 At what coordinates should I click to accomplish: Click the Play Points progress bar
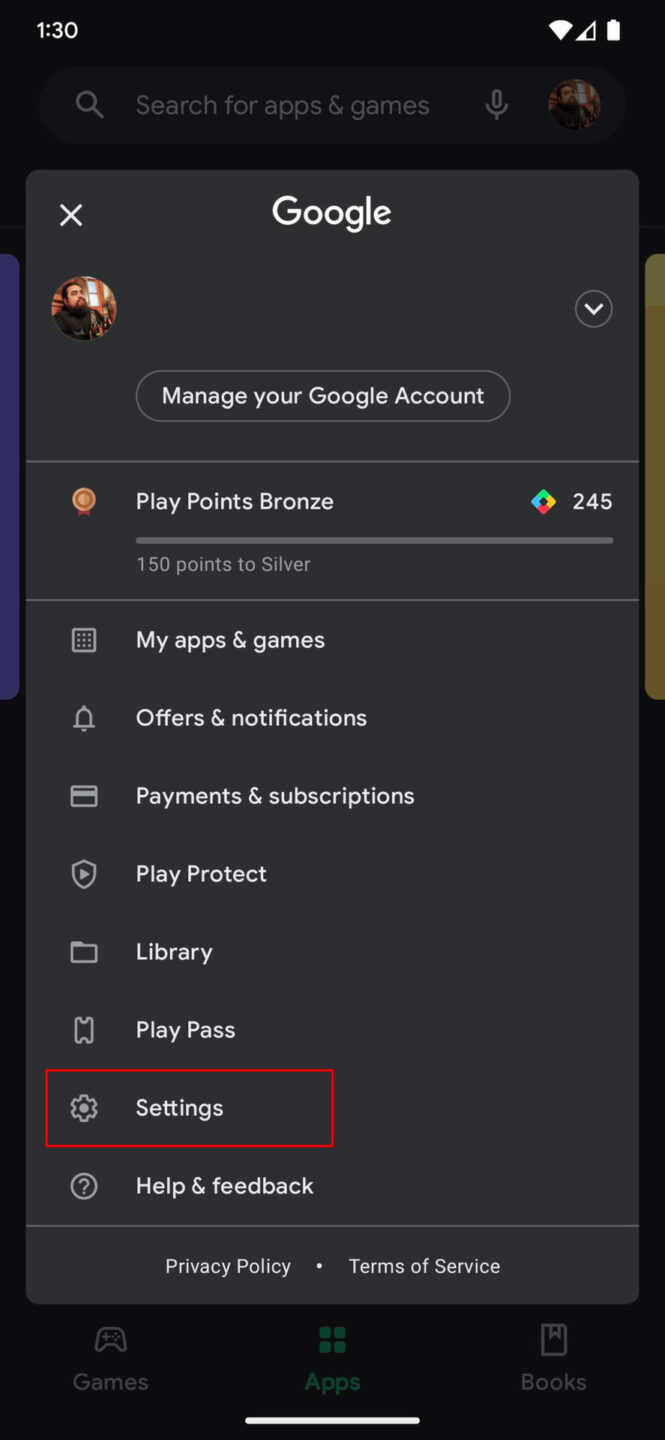[374, 540]
